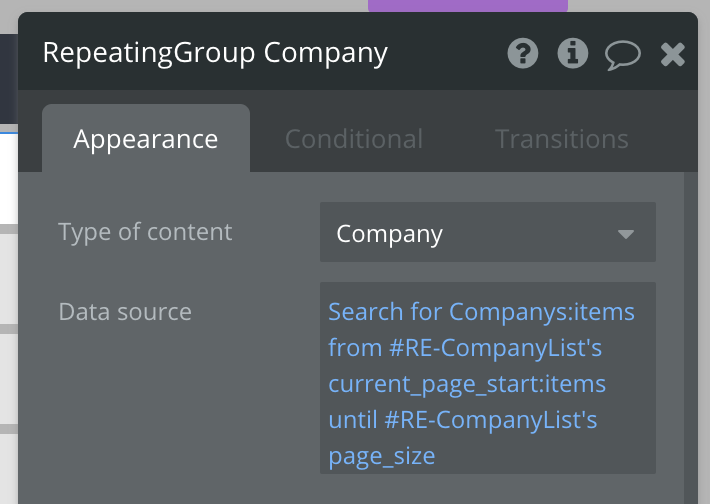Click the RepeatingGroup Company title bar
This screenshot has width=710, height=504.
(x=358, y=51)
